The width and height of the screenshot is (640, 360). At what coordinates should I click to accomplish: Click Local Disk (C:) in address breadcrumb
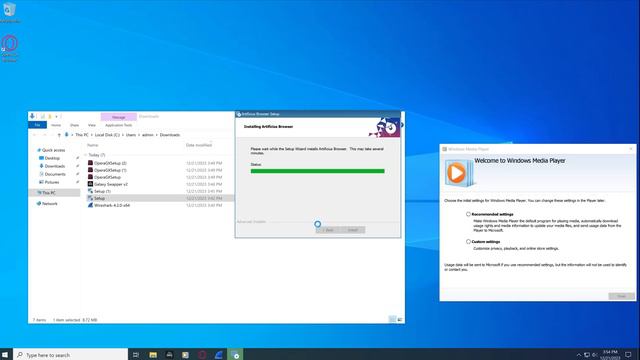(107, 135)
